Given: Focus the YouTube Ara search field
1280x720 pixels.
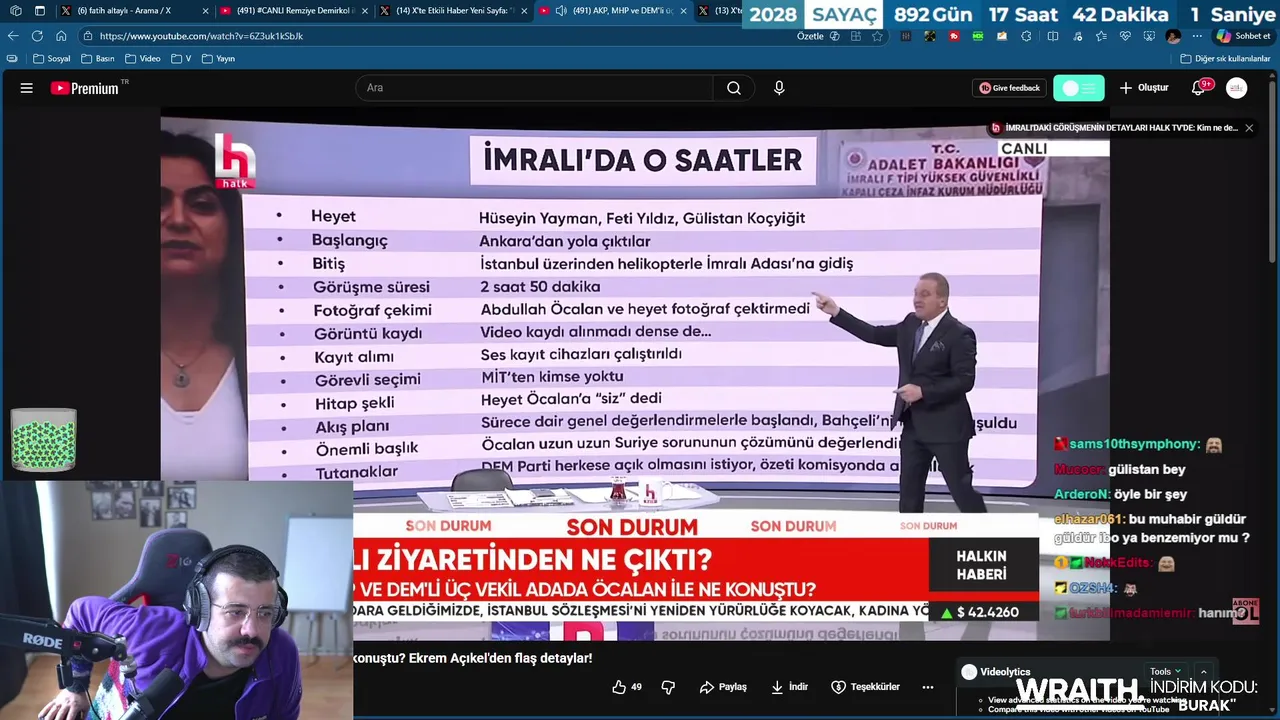Looking at the screenshot, I should click(534, 88).
